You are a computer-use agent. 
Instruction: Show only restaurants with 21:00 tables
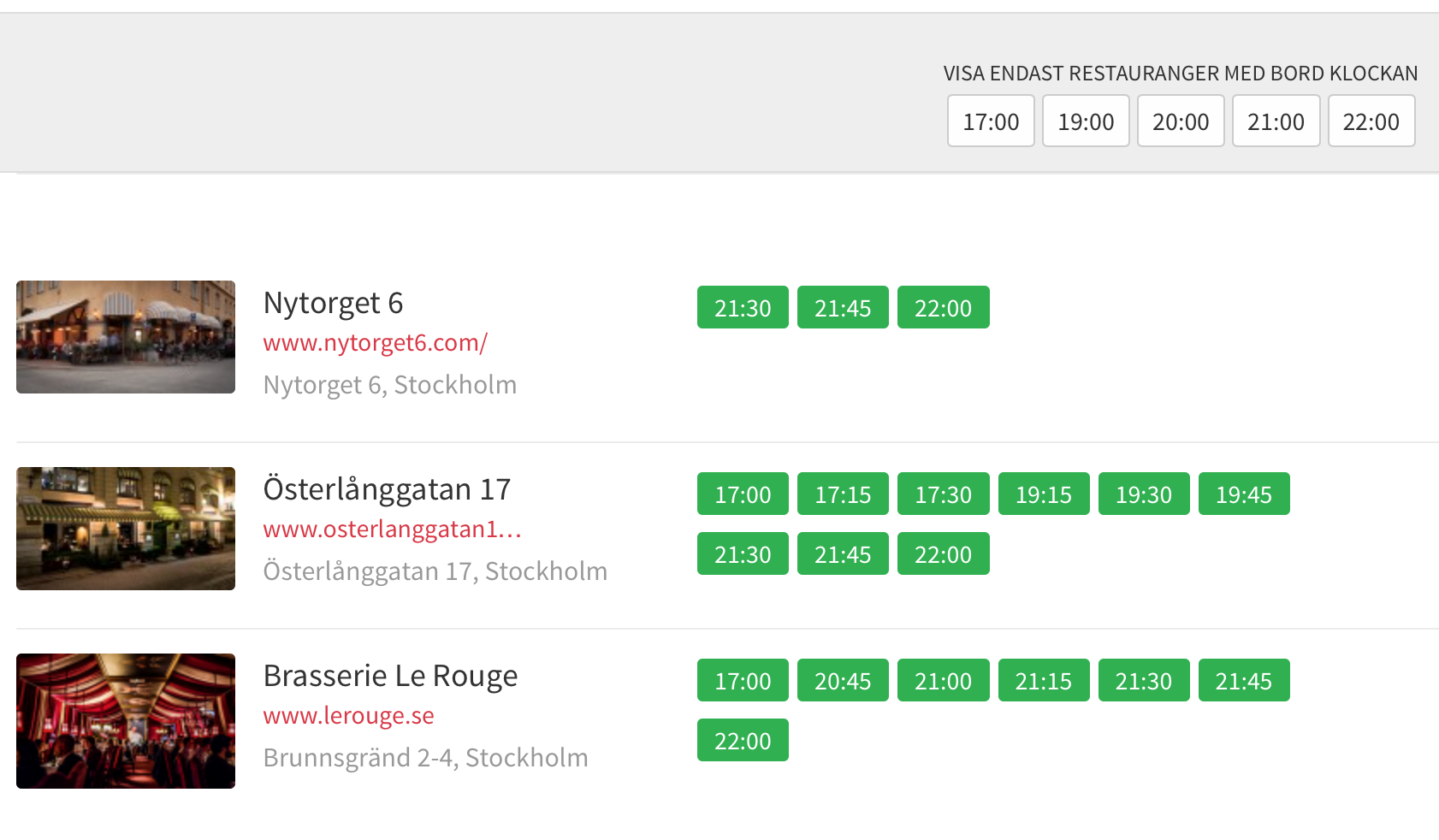coord(1276,121)
